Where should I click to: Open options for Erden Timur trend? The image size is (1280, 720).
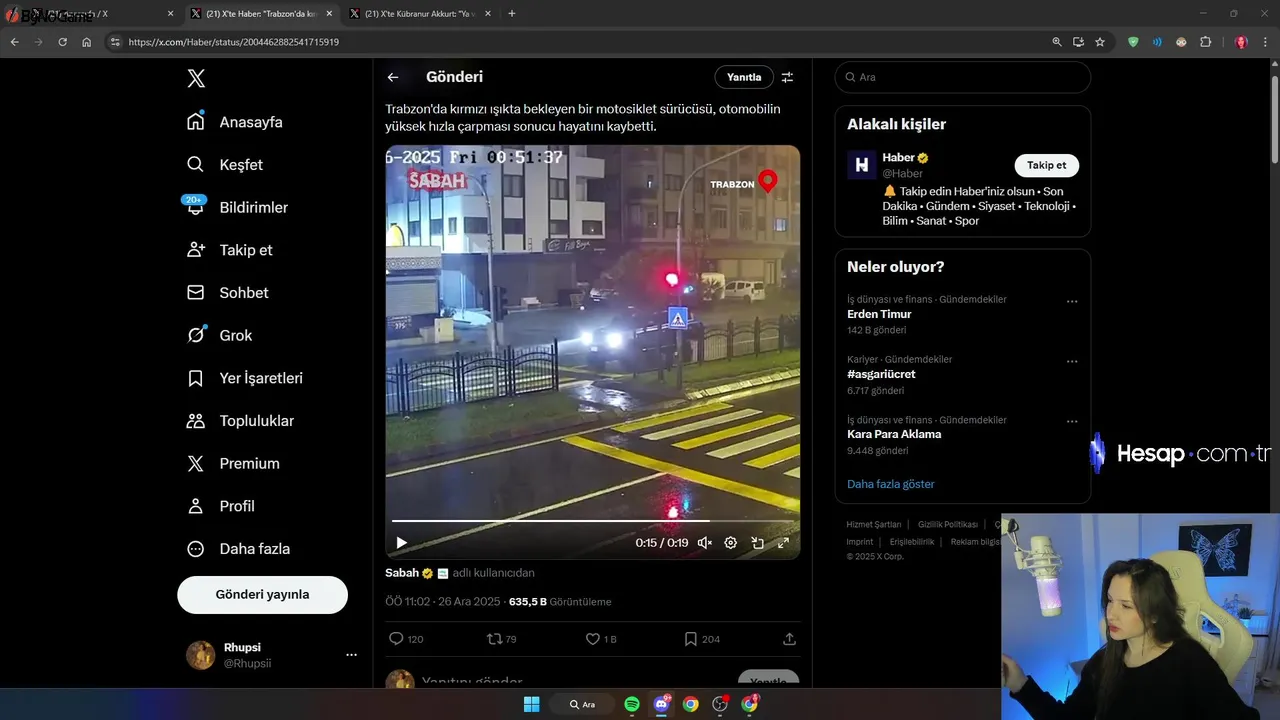(1072, 301)
